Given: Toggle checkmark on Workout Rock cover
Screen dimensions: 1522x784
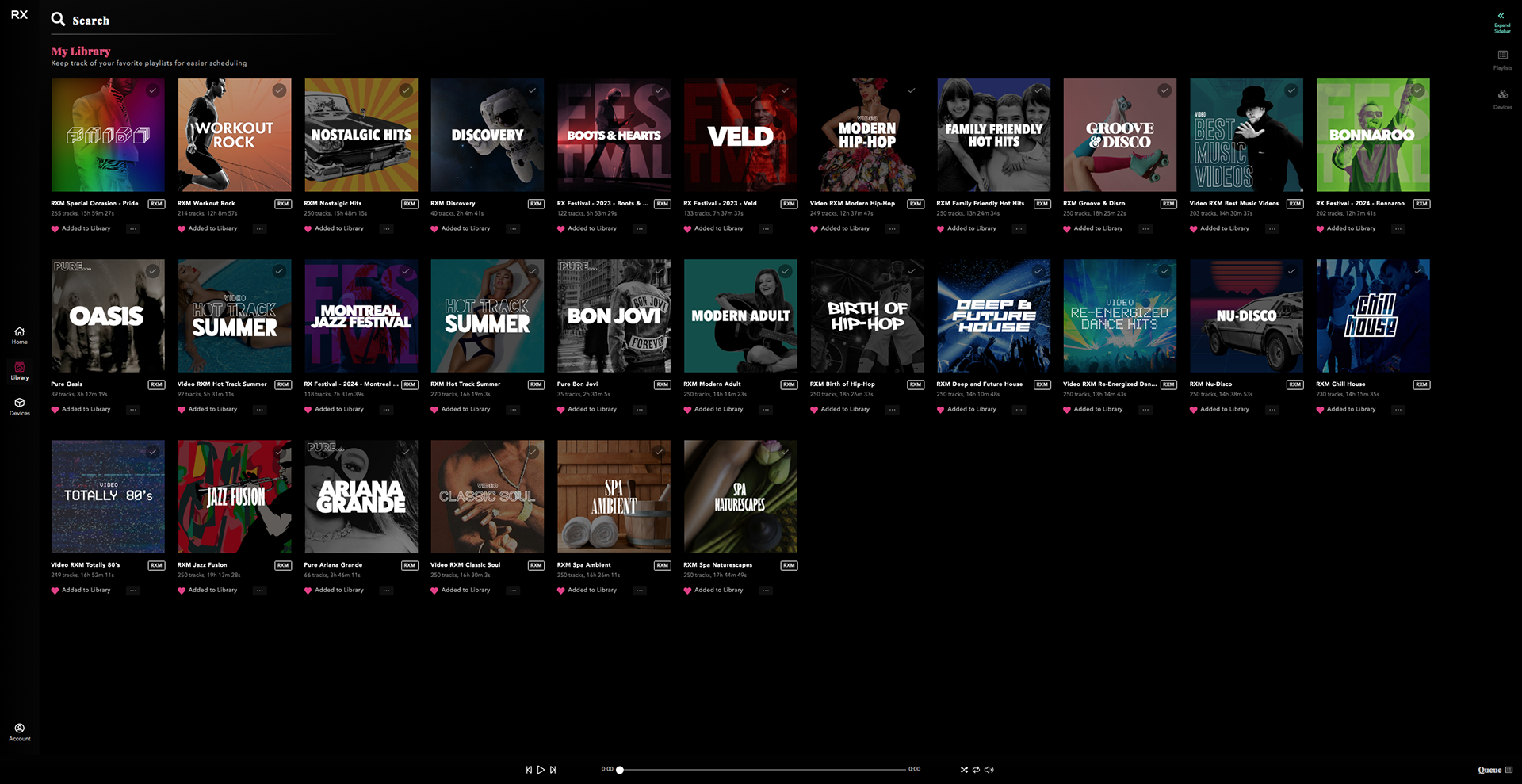Looking at the screenshot, I should 279,90.
